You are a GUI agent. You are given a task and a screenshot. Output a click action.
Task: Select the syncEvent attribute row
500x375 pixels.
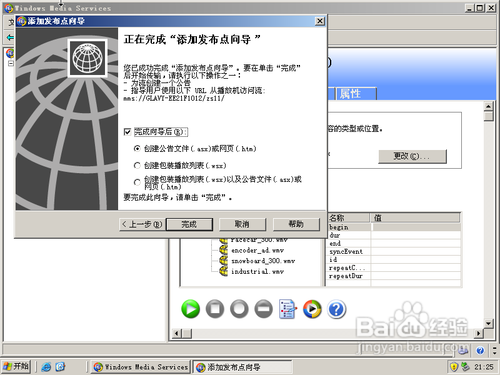pyautogui.click(x=394, y=252)
